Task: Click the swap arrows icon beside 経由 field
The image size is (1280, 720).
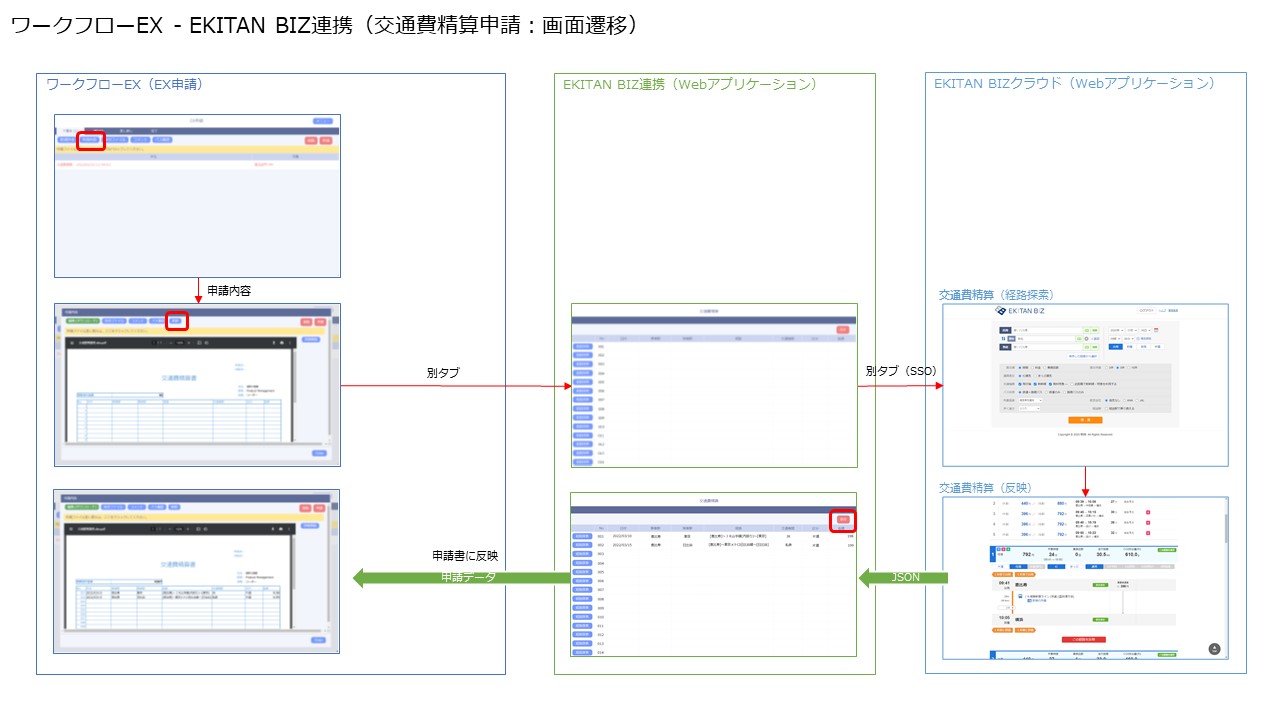Action: click(1003, 338)
